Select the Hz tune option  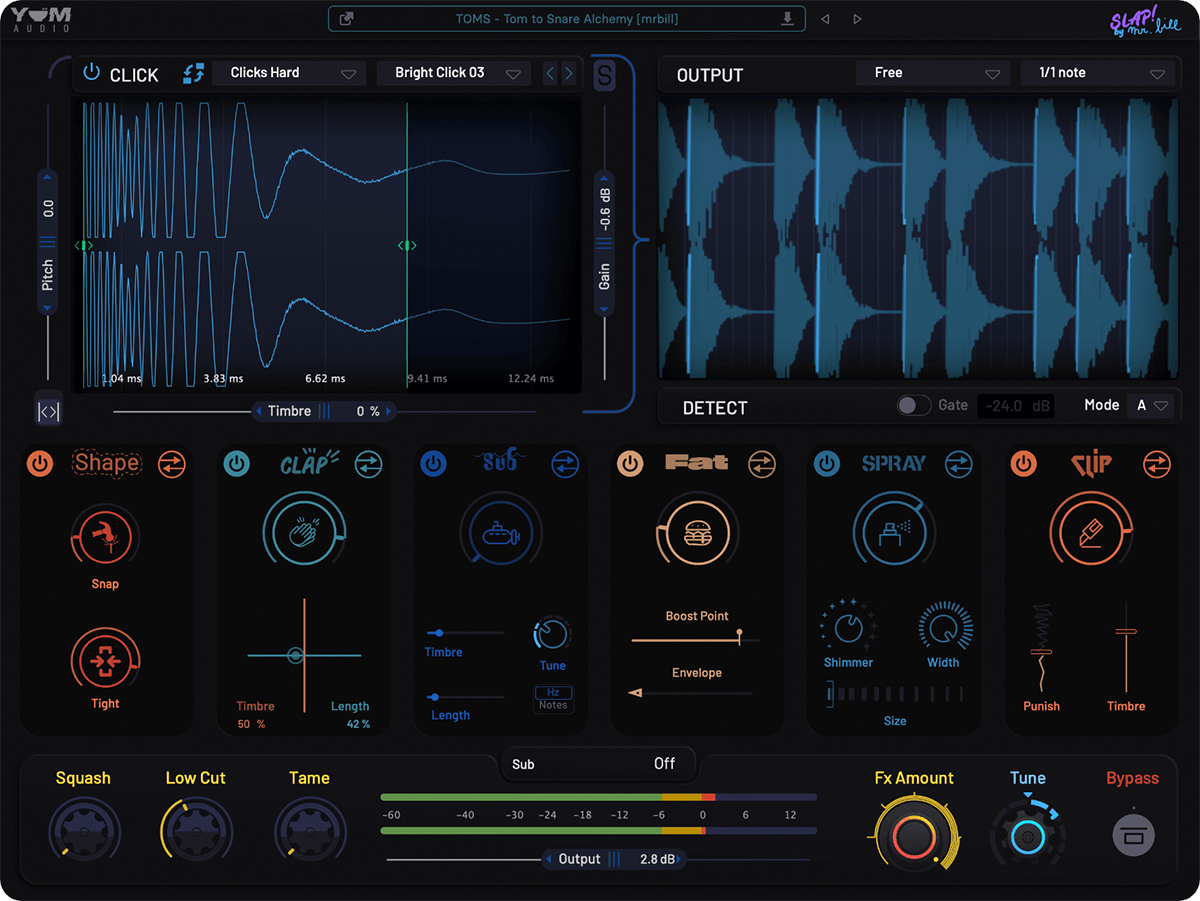click(553, 692)
